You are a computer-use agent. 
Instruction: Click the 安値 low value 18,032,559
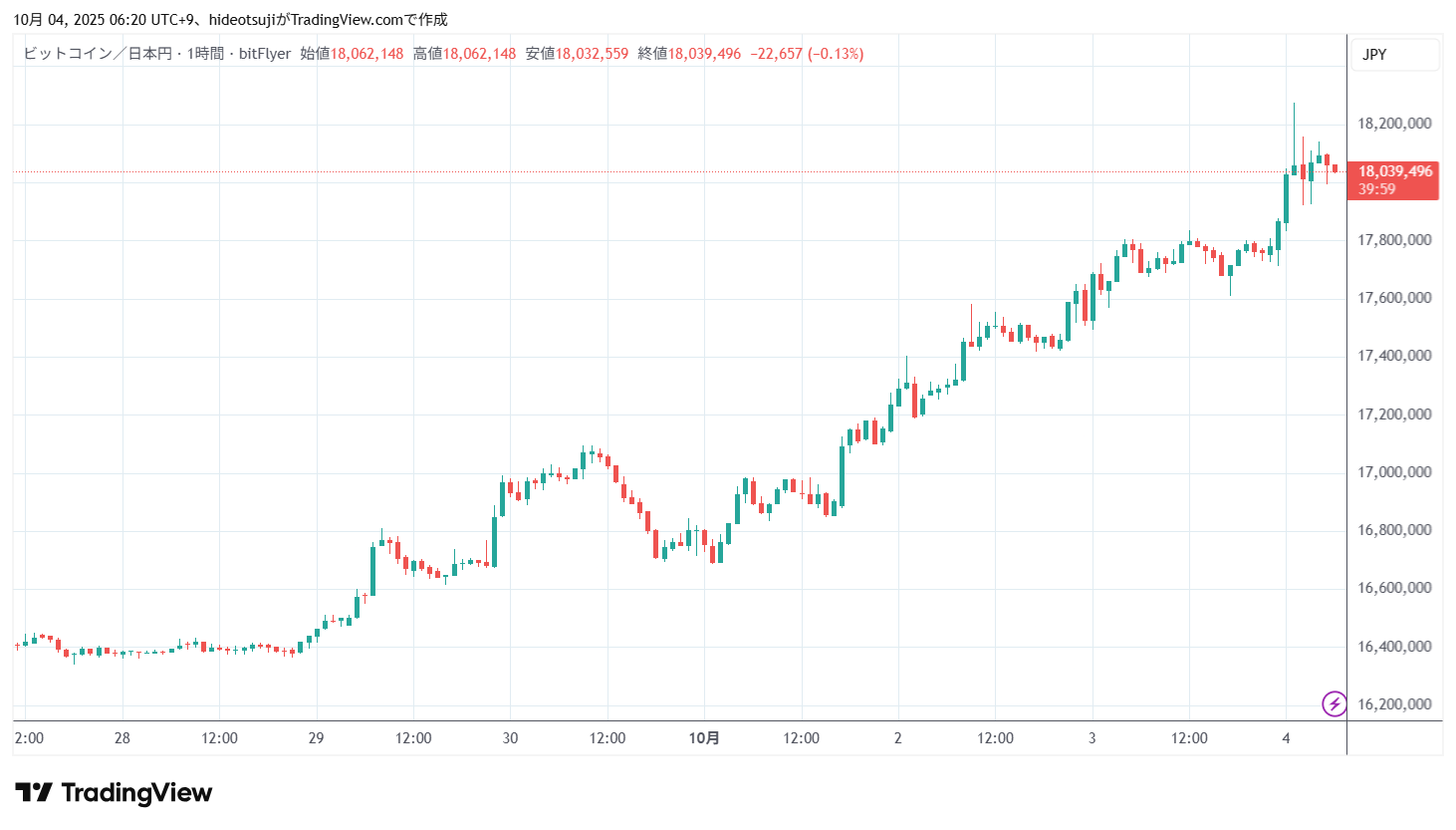[592, 54]
